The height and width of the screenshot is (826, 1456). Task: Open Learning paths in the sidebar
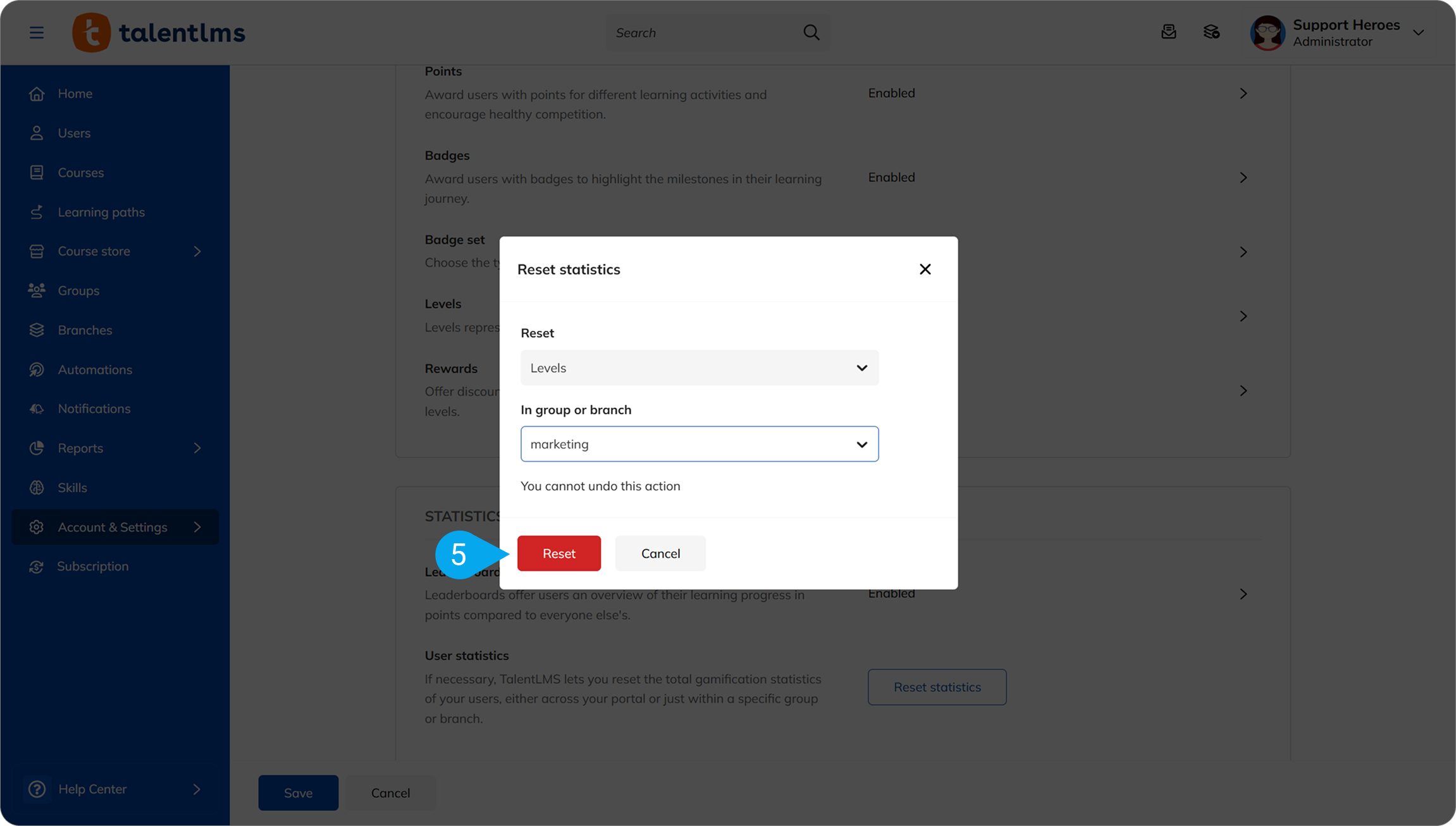(x=101, y=212)
